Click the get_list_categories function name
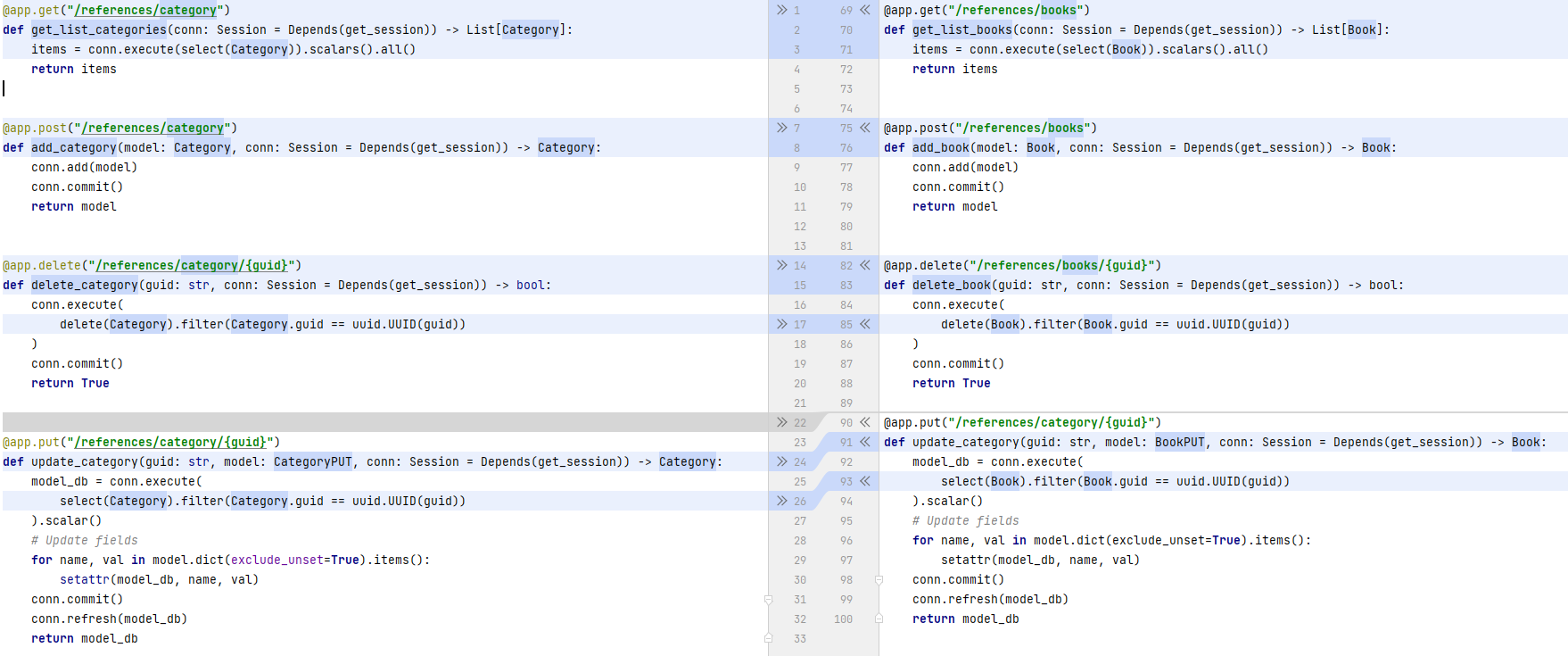The width and height of the screenshot is (1568, 656). (99, 29)
